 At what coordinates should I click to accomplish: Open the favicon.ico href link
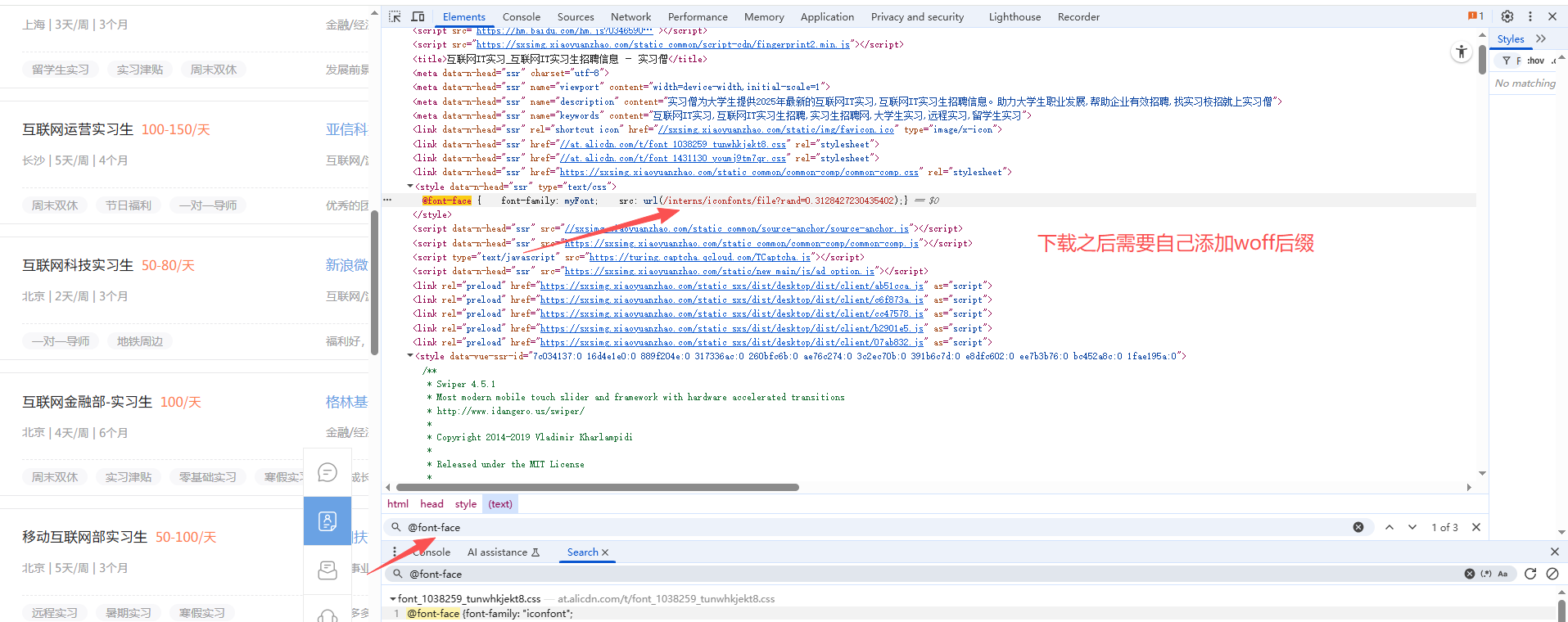tap(776, 129)
